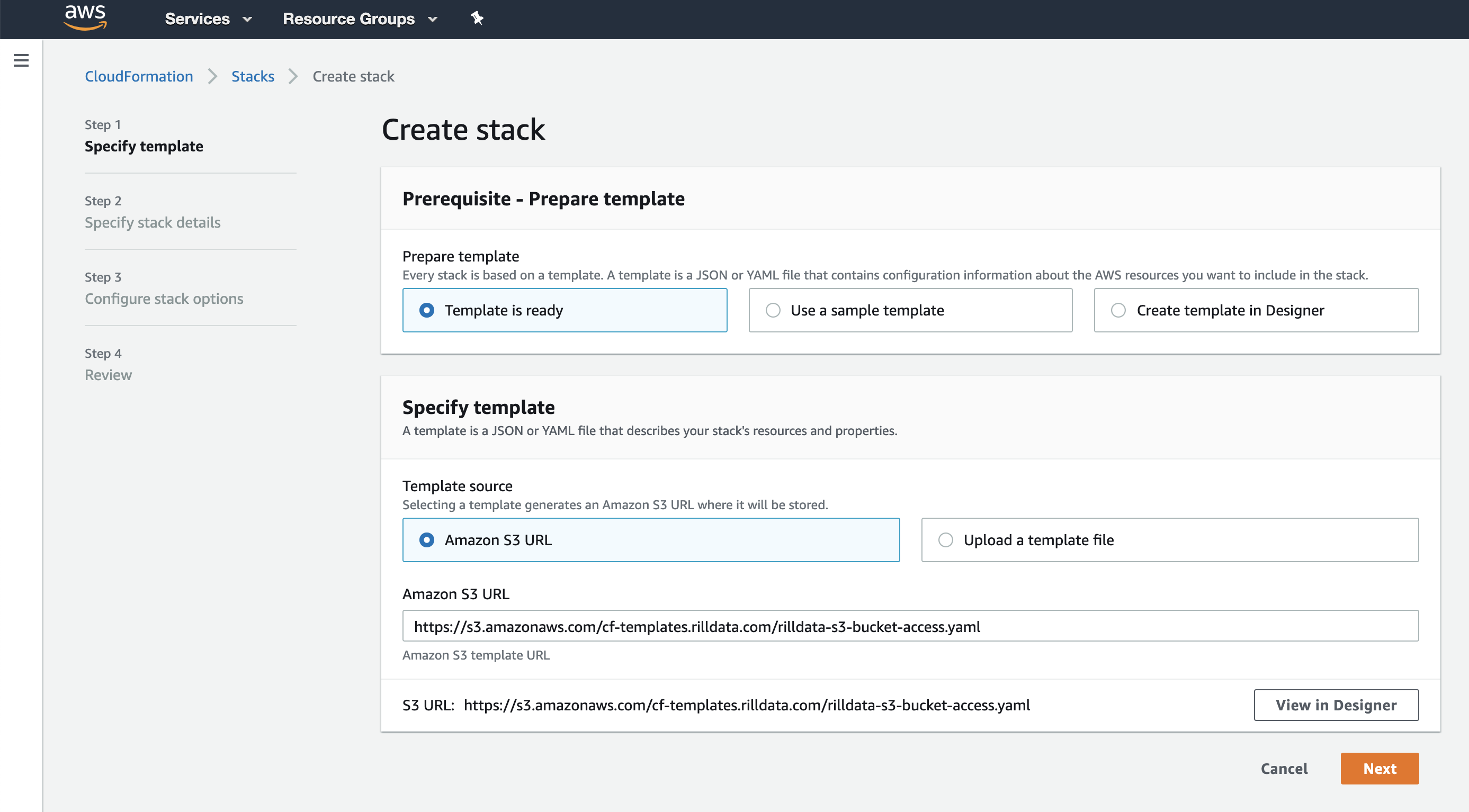Go to CloudFormation breadcrumb link

139,76
